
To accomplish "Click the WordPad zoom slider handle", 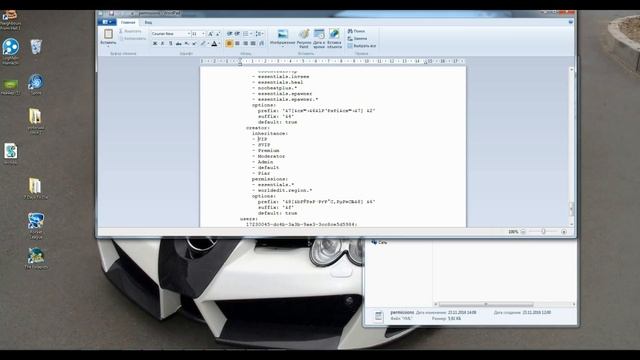I will [x=543, y=231].
